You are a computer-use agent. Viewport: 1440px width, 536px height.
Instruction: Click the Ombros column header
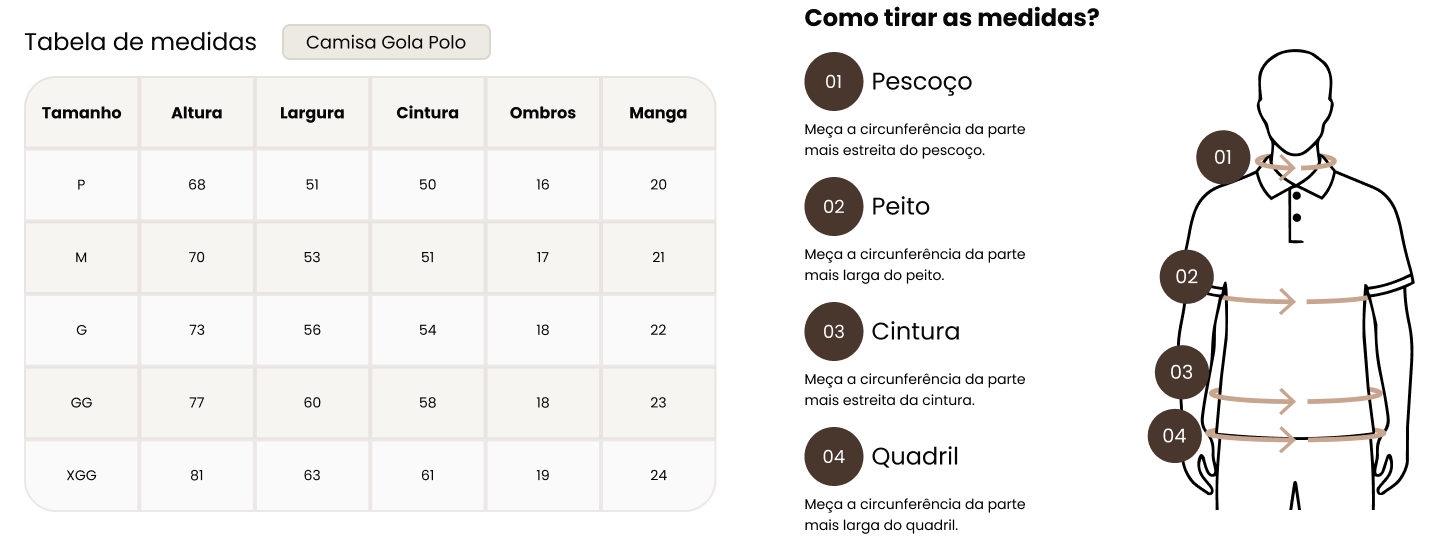(x=543, y=113)
